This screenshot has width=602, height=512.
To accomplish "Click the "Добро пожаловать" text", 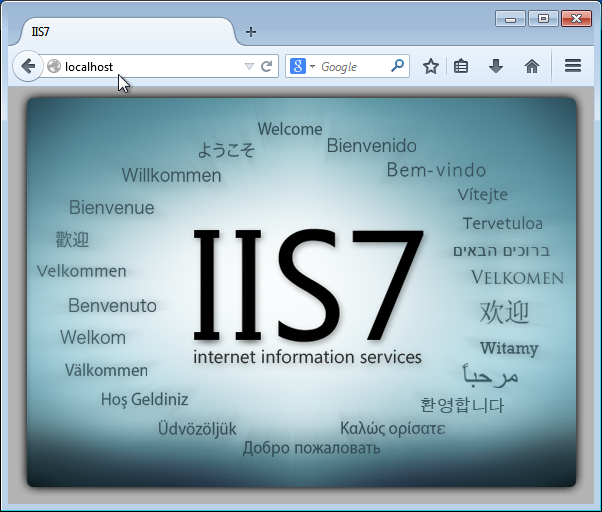I will (311, 448).
